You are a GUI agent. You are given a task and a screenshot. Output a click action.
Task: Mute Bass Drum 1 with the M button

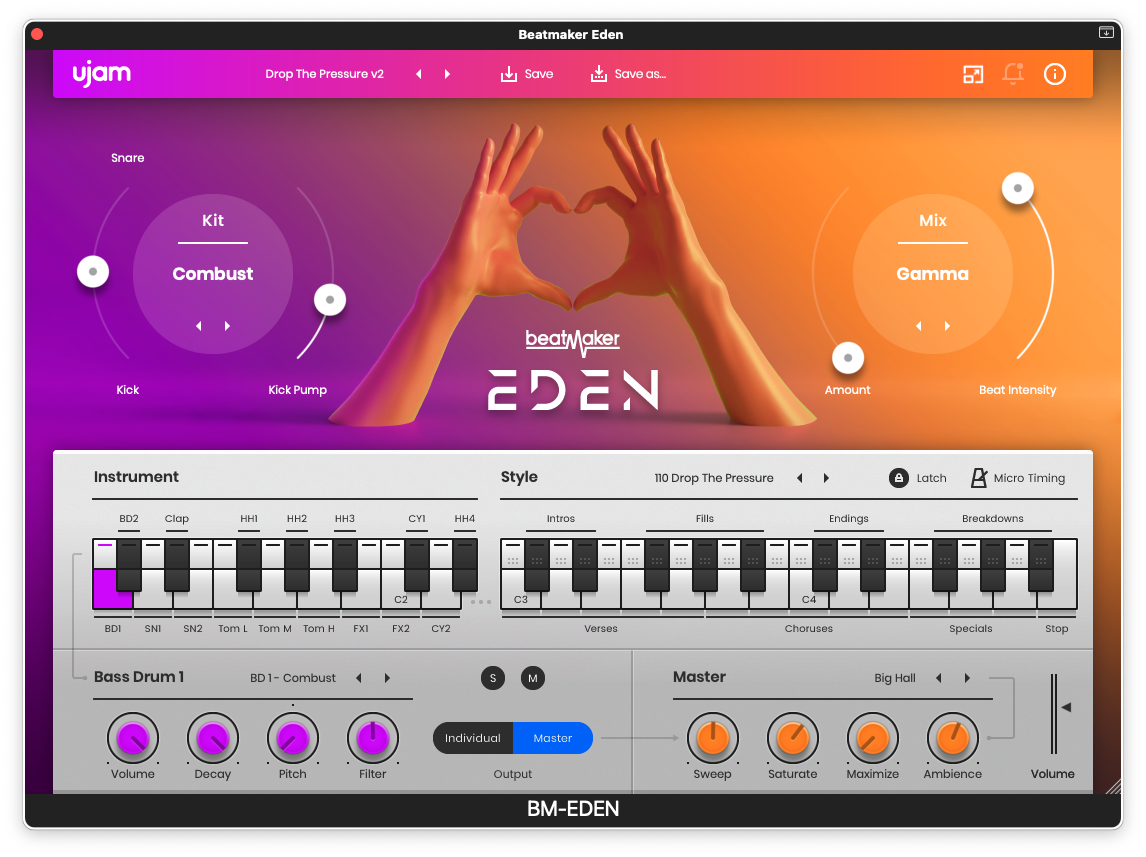click(533, 678)
